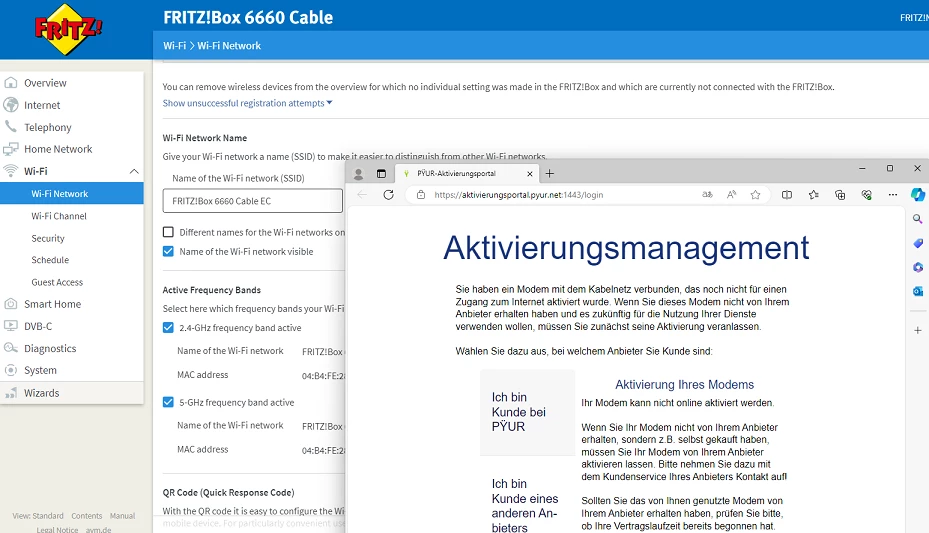Open the Internet menu in sidebar
The image size is (929, 533).
[x=42, y=105]
